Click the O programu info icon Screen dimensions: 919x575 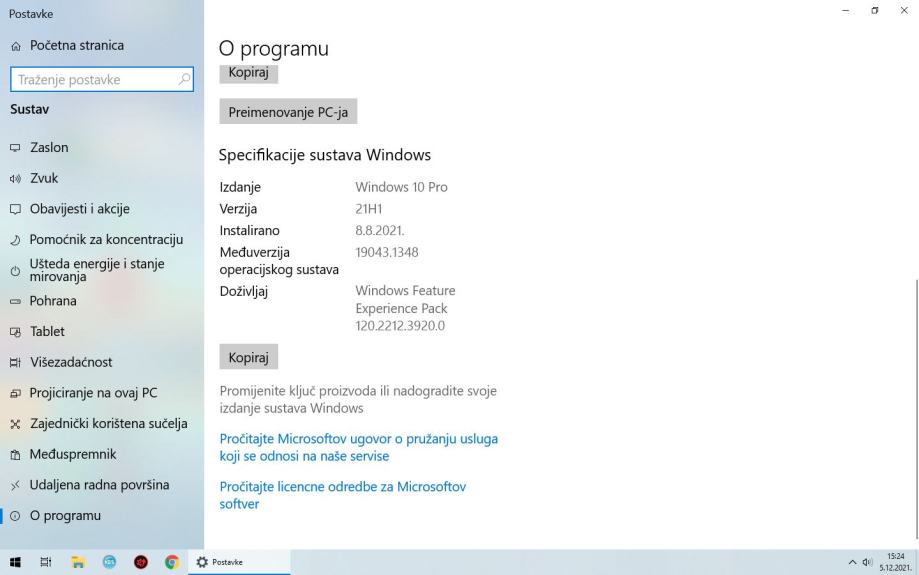[15, 516]
